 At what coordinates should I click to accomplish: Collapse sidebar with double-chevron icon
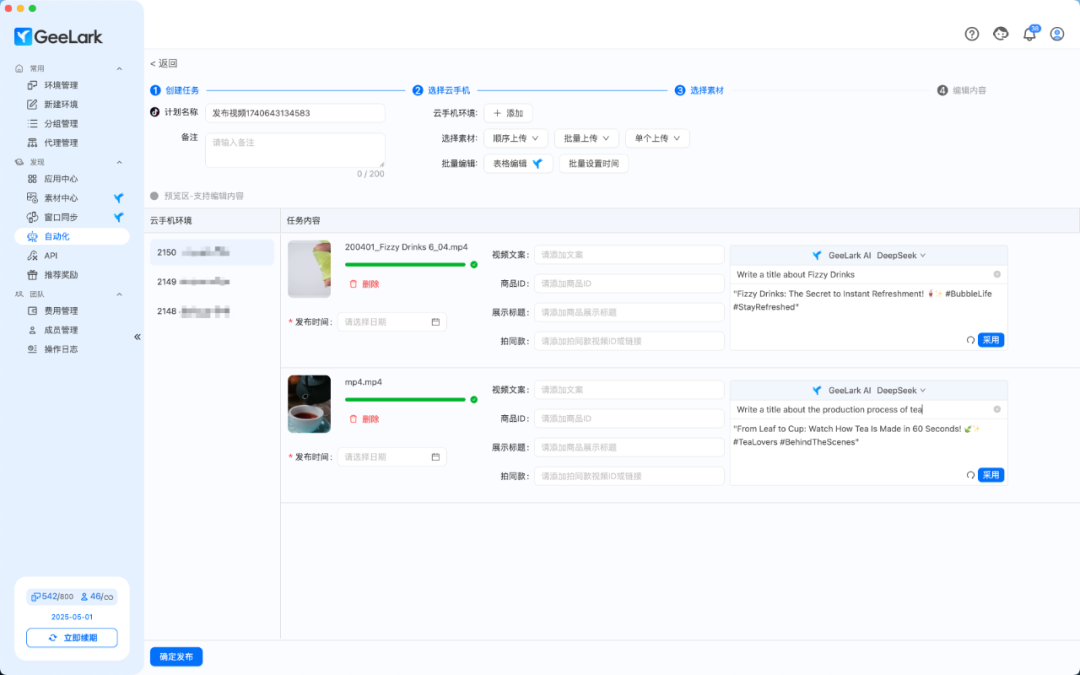[x=137, y=337]
